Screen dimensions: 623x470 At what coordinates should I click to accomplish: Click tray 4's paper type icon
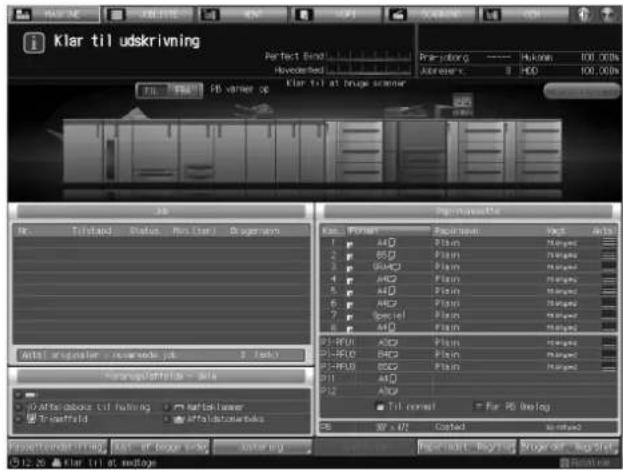(350, 281)
